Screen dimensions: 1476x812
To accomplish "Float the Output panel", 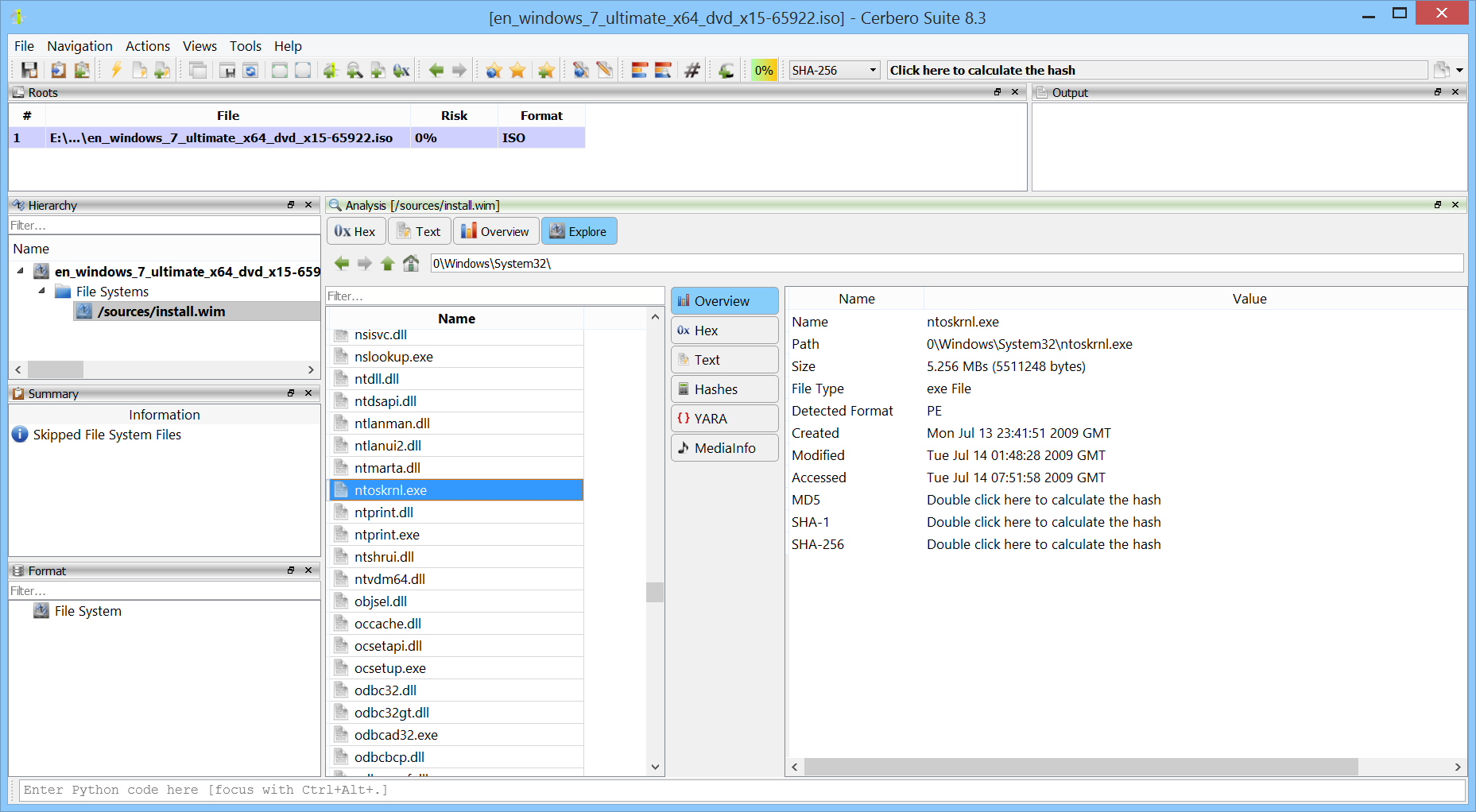I will pyautogui.click(x=1438, y=92).
